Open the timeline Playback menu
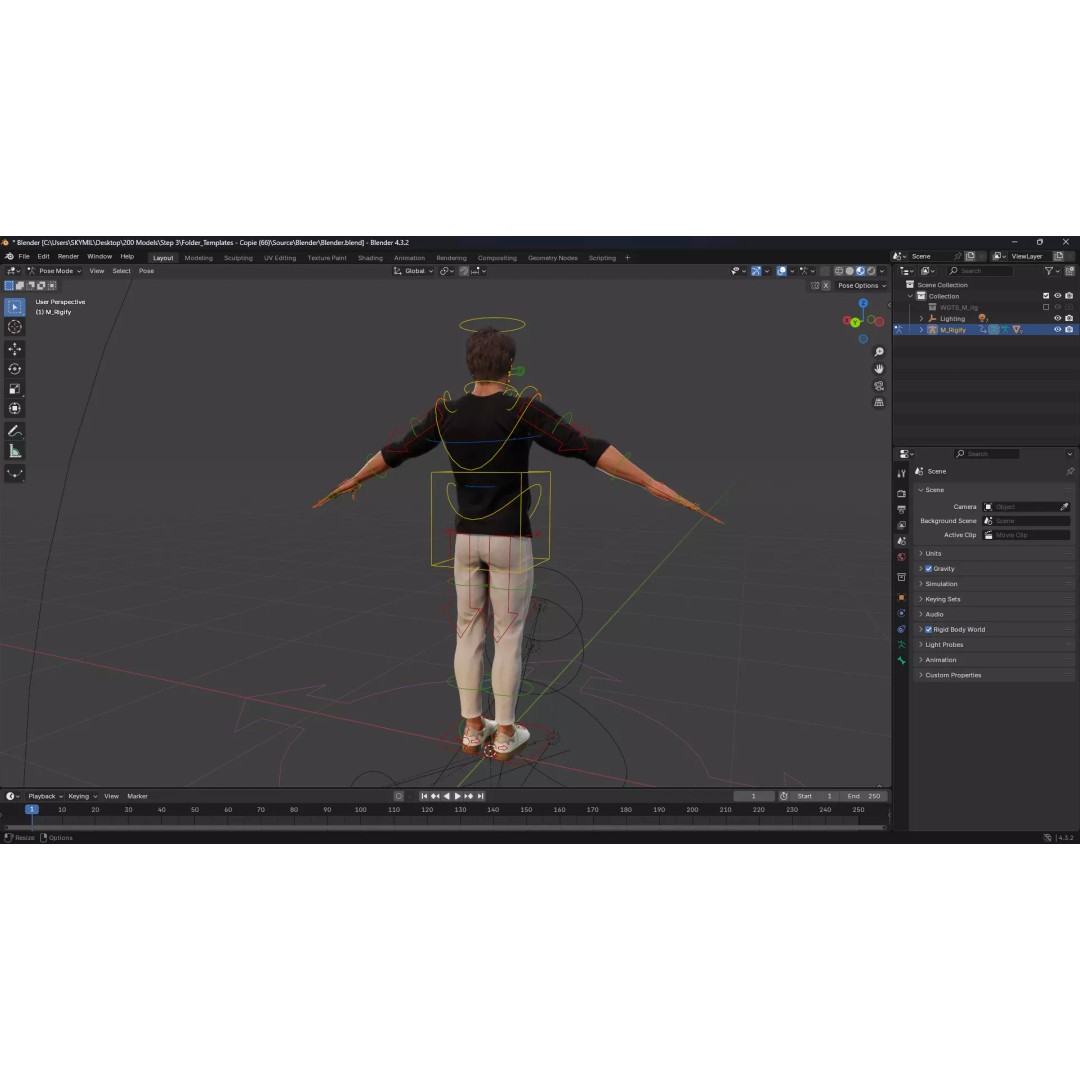Screen dimensions: 1080x1080 [45, 796]
